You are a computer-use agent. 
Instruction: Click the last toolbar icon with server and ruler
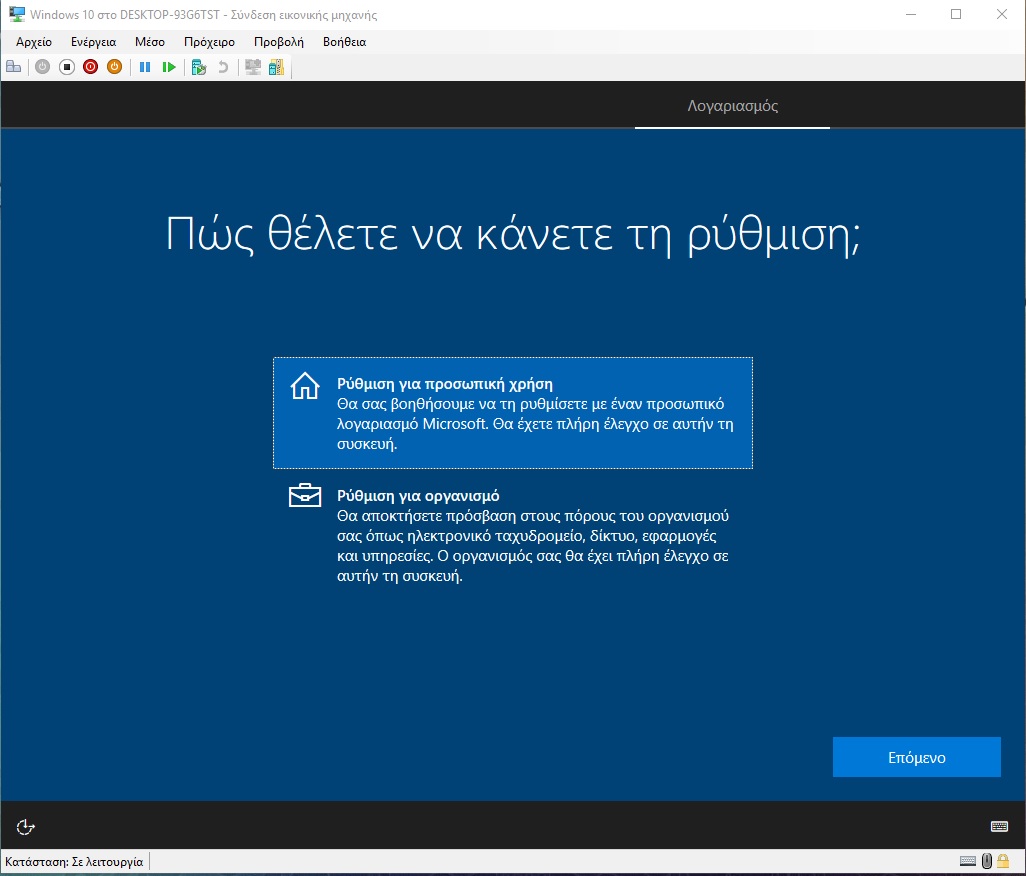tap(277, 67)
